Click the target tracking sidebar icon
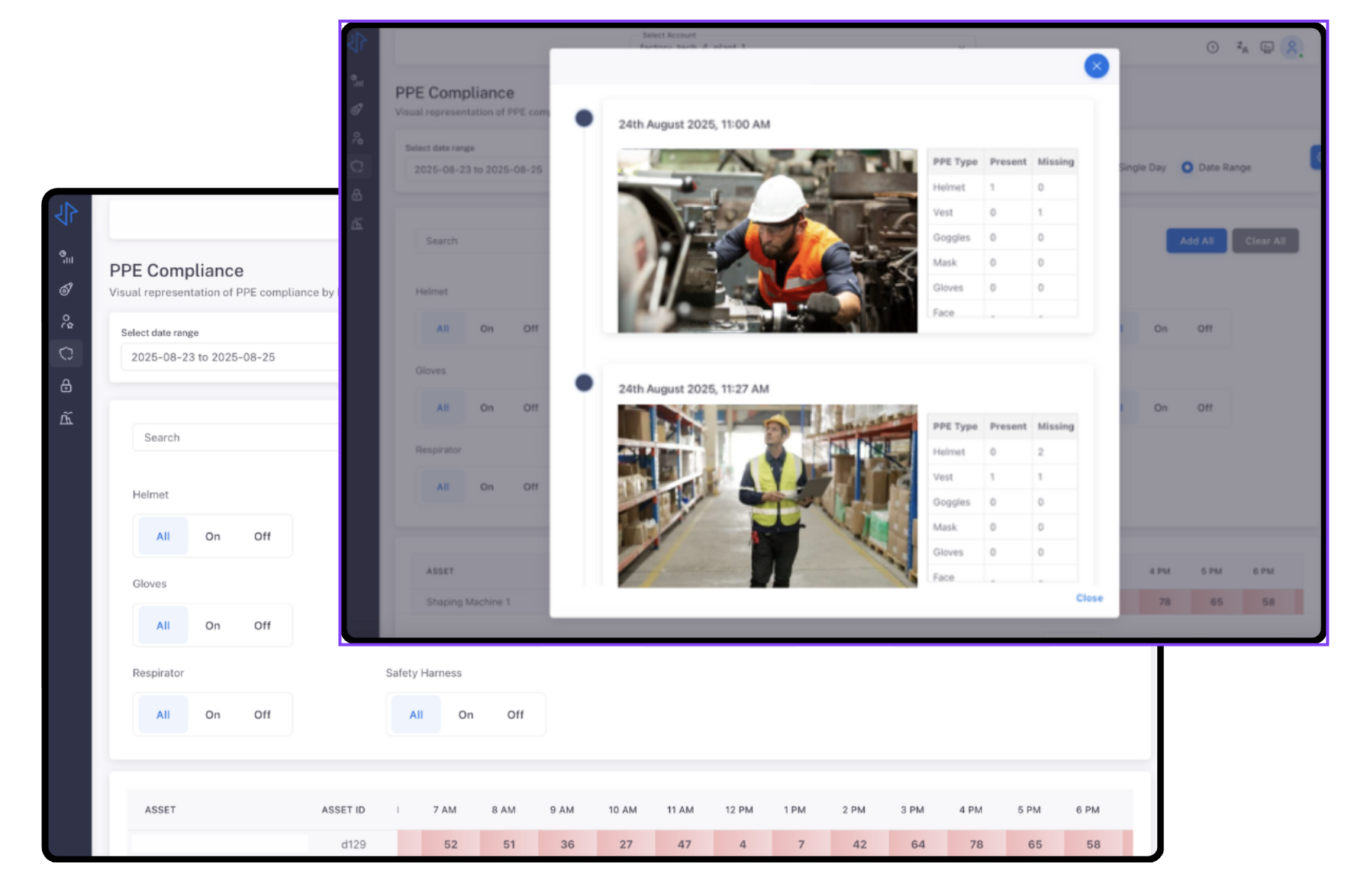Image resolution: width=1354 pixels, height=896 pixels. [x=66, y=289]
